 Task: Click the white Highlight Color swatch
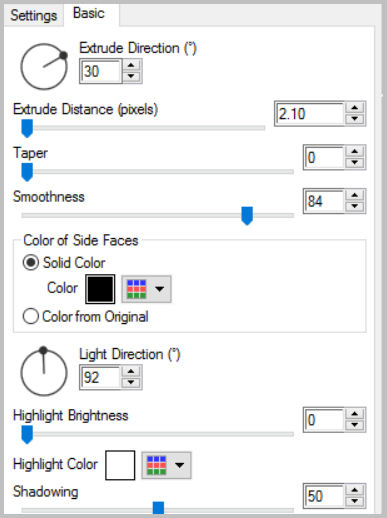120,465
